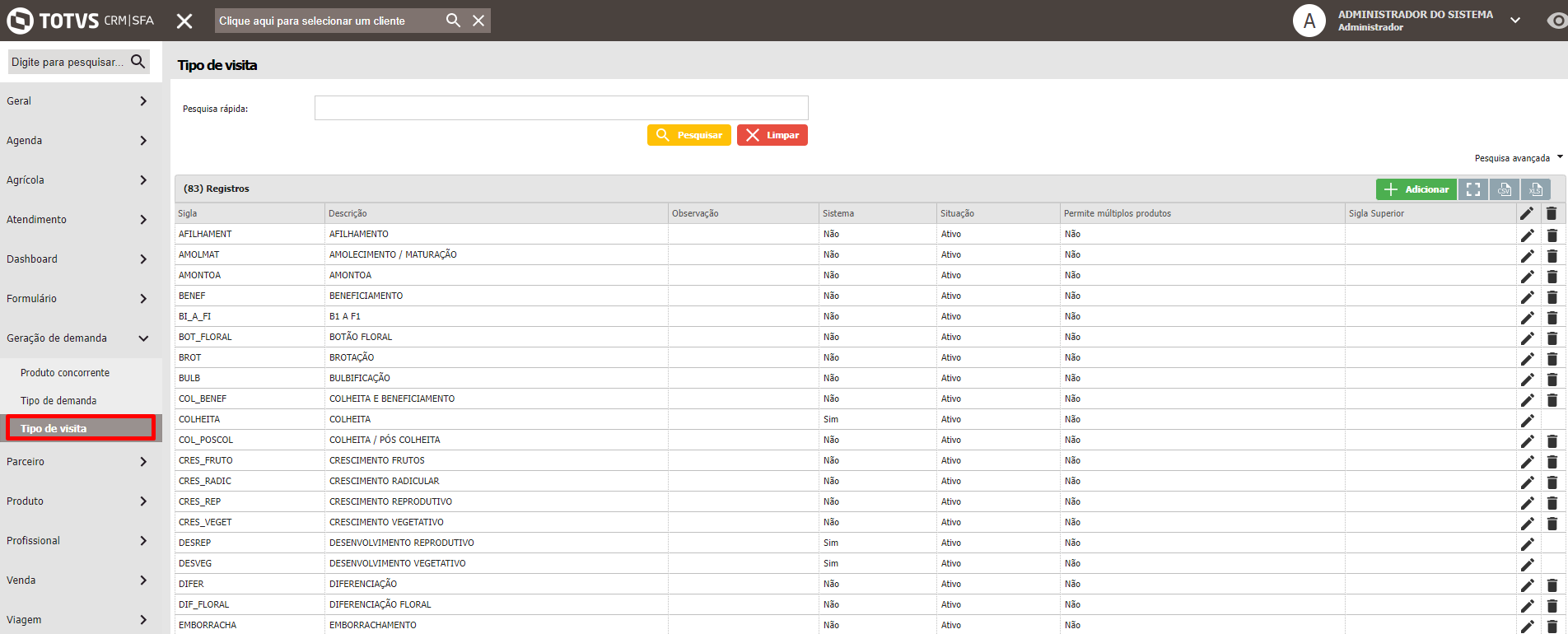
Task: Edit the BENEF row
Action: tap(1527, 296)
